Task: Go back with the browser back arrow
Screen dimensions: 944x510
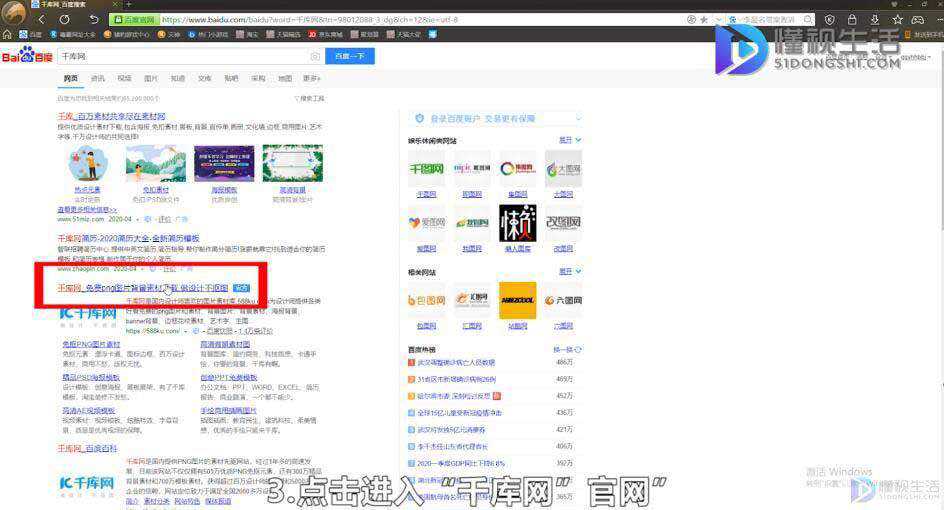Action: coord(42,19)
